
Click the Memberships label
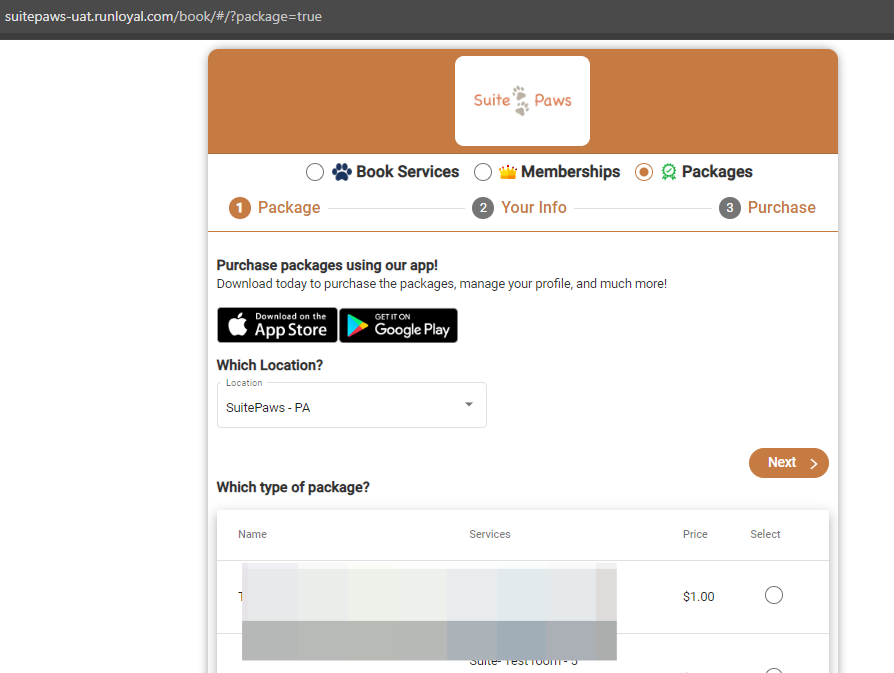(x=571, y=172)
